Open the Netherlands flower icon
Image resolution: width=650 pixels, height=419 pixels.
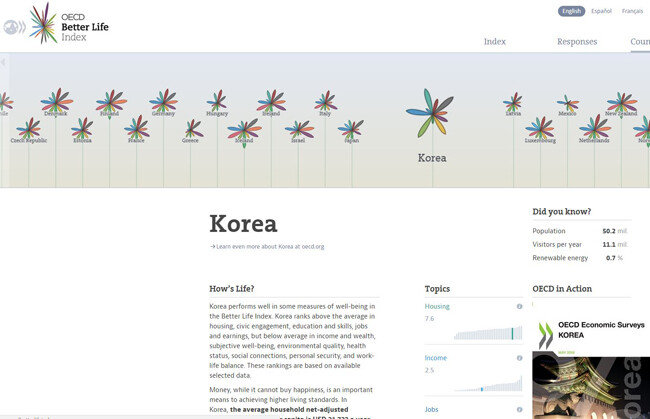click(595, 127)
